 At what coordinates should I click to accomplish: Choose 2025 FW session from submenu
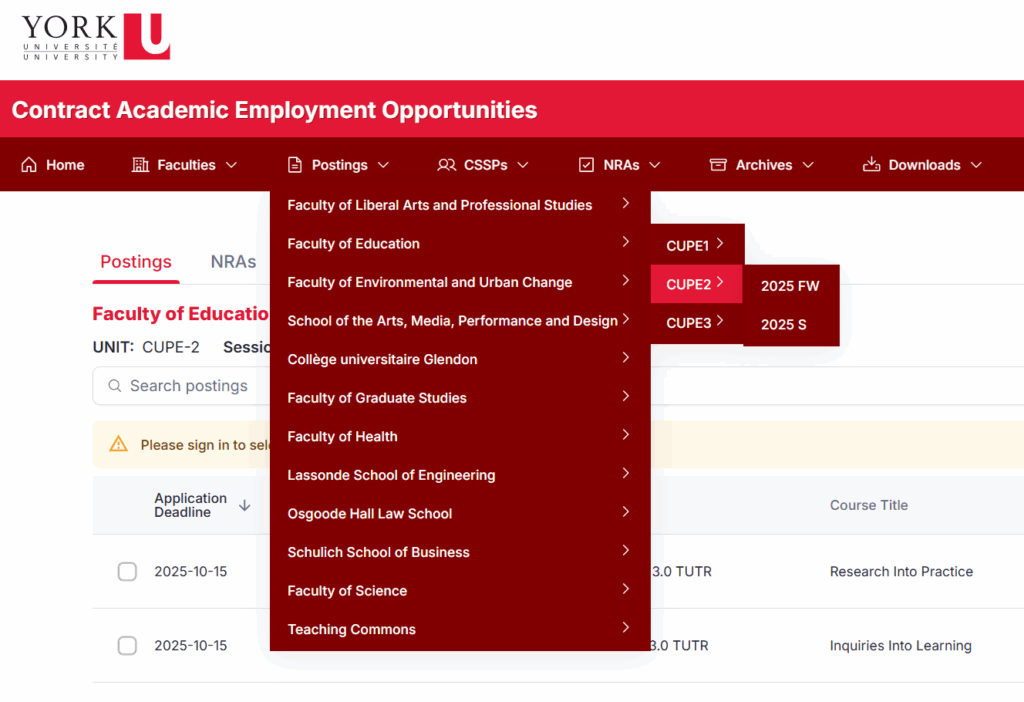click(x=791, y=285)
